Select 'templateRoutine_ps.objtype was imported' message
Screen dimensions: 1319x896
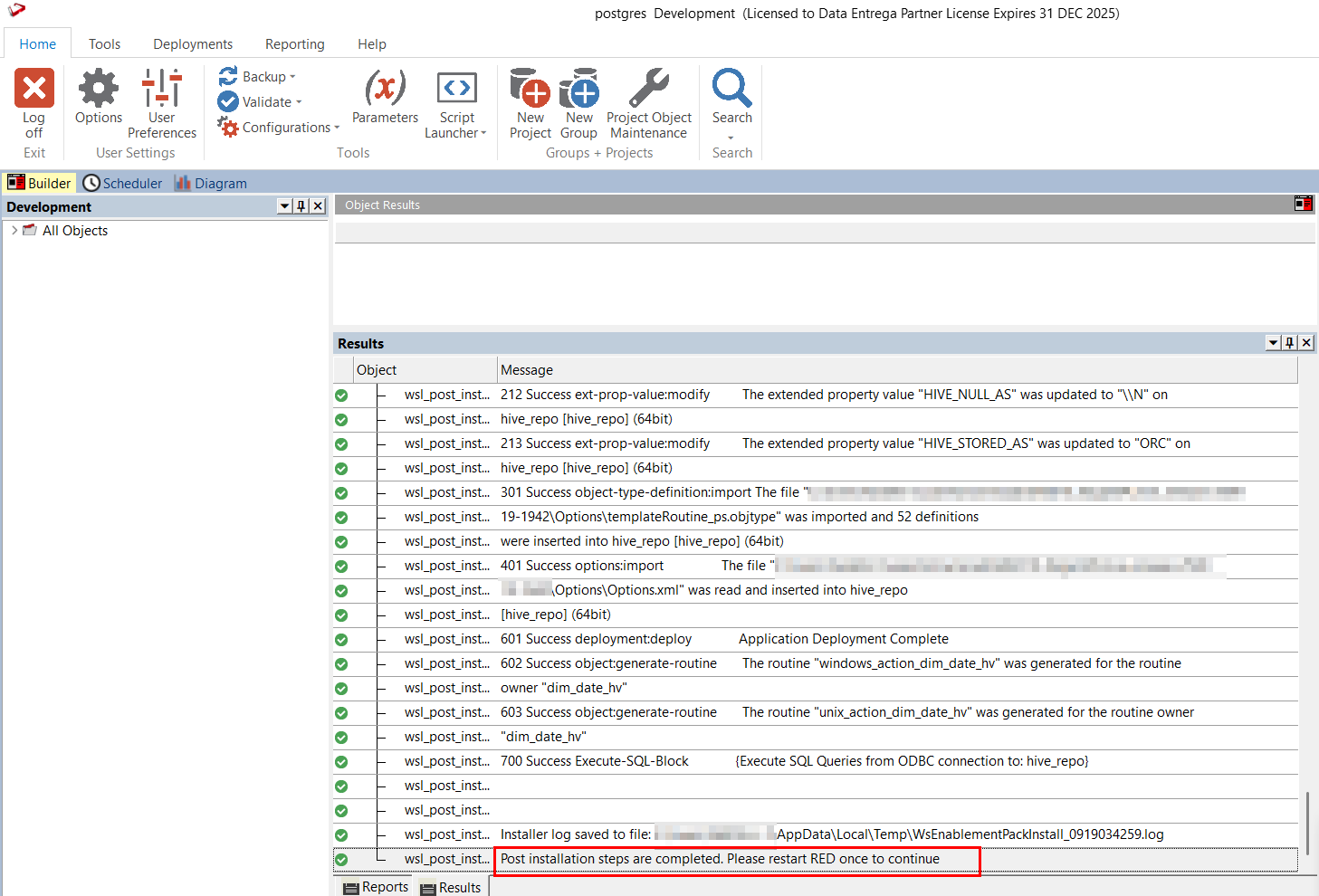[x=740, y=517]
